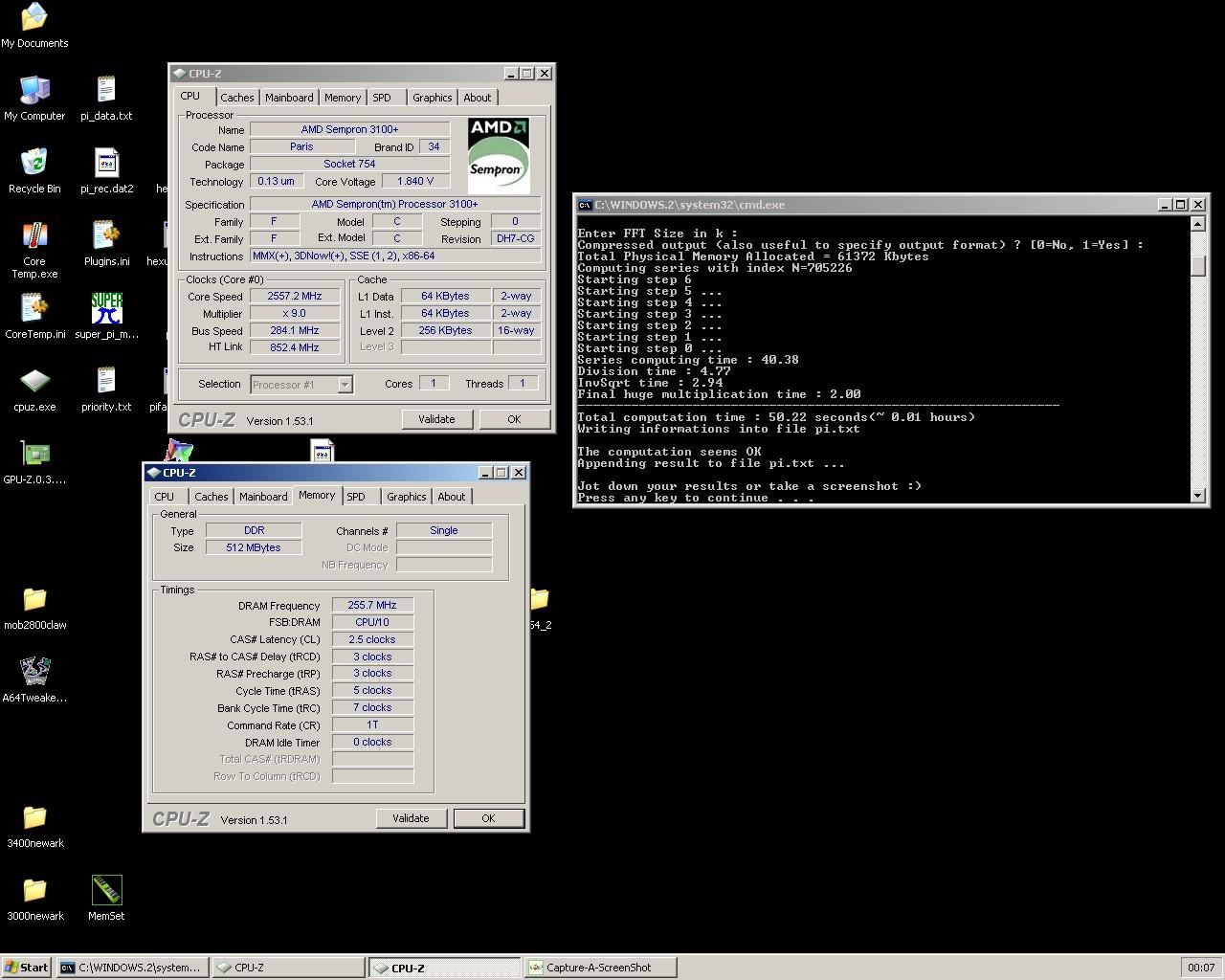Open Graphics tab in top CPU-Z window
The width and height of the screenshot is (1225, 980).
pos(432,98)
